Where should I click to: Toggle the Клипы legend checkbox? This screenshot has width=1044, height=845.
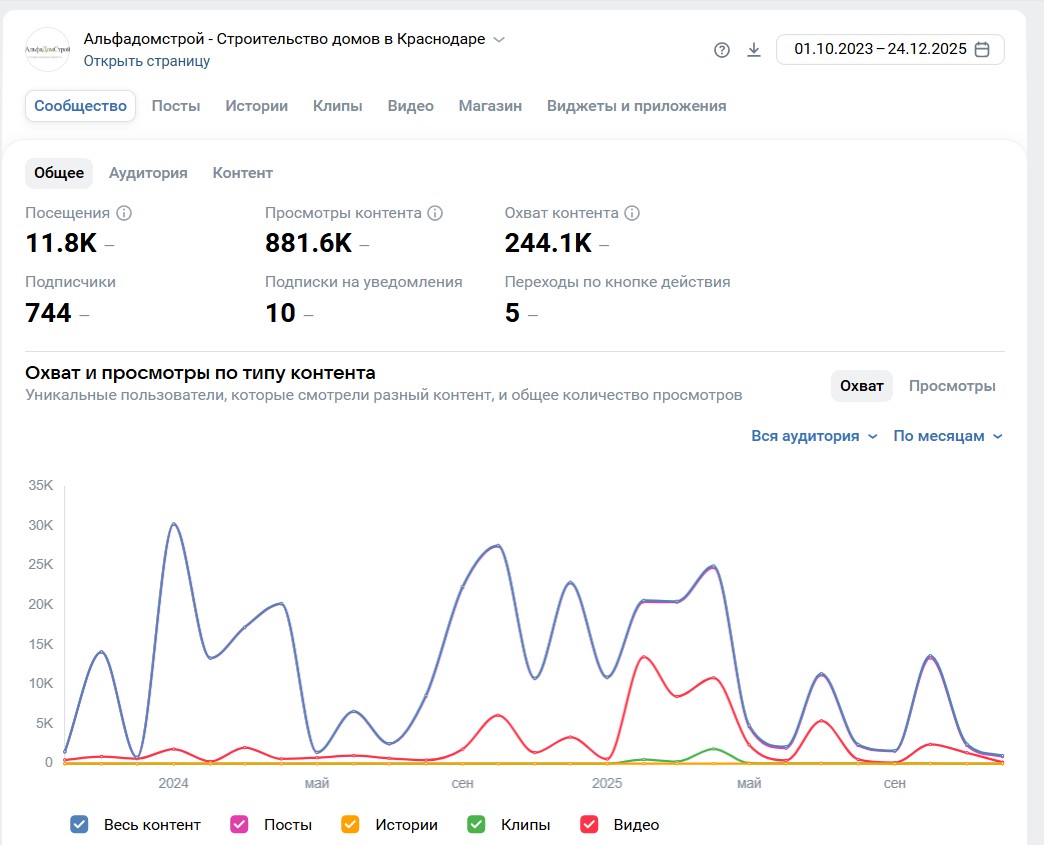[477, 825]
